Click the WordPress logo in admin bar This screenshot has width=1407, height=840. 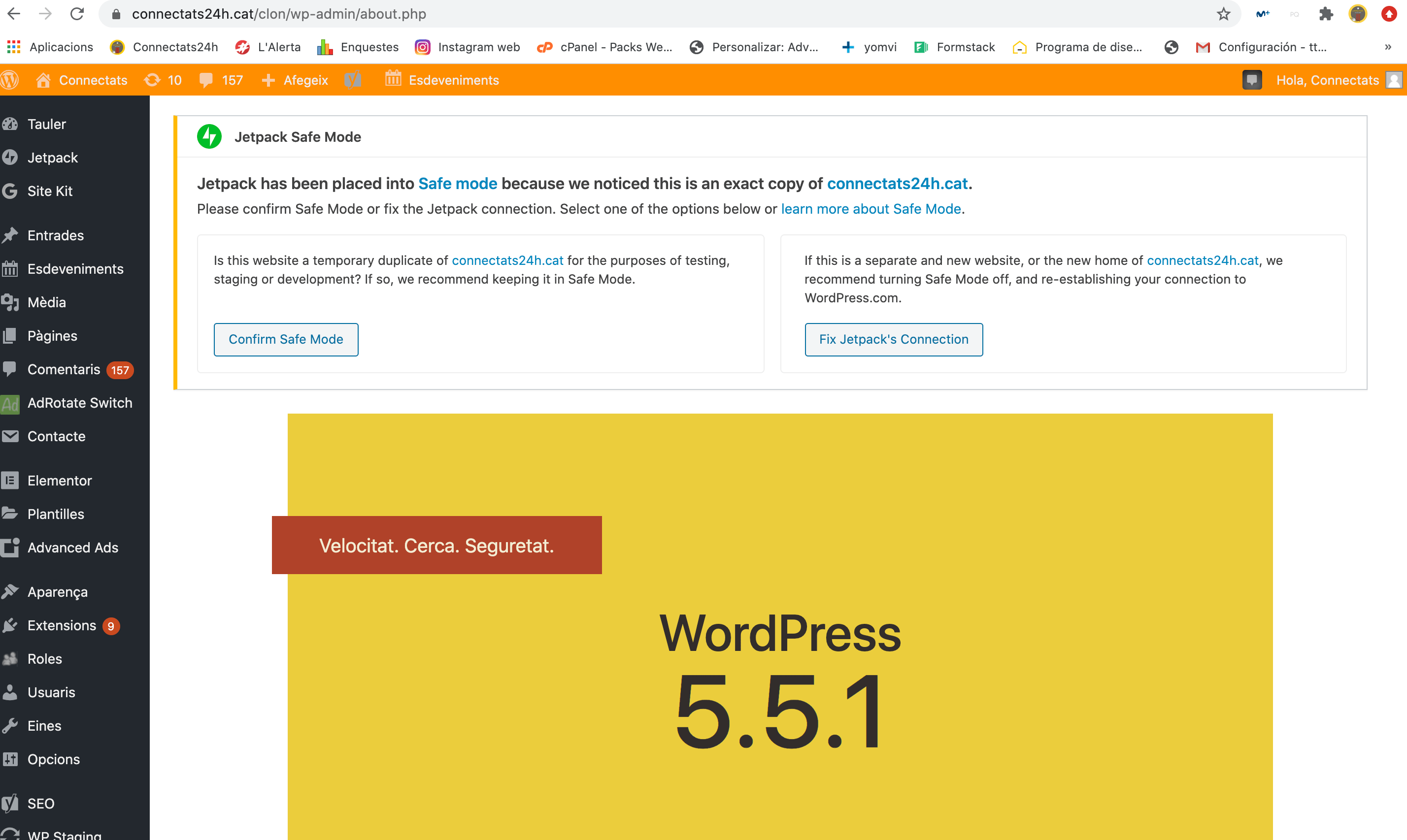pyautogui.click(x=10, y=80)
